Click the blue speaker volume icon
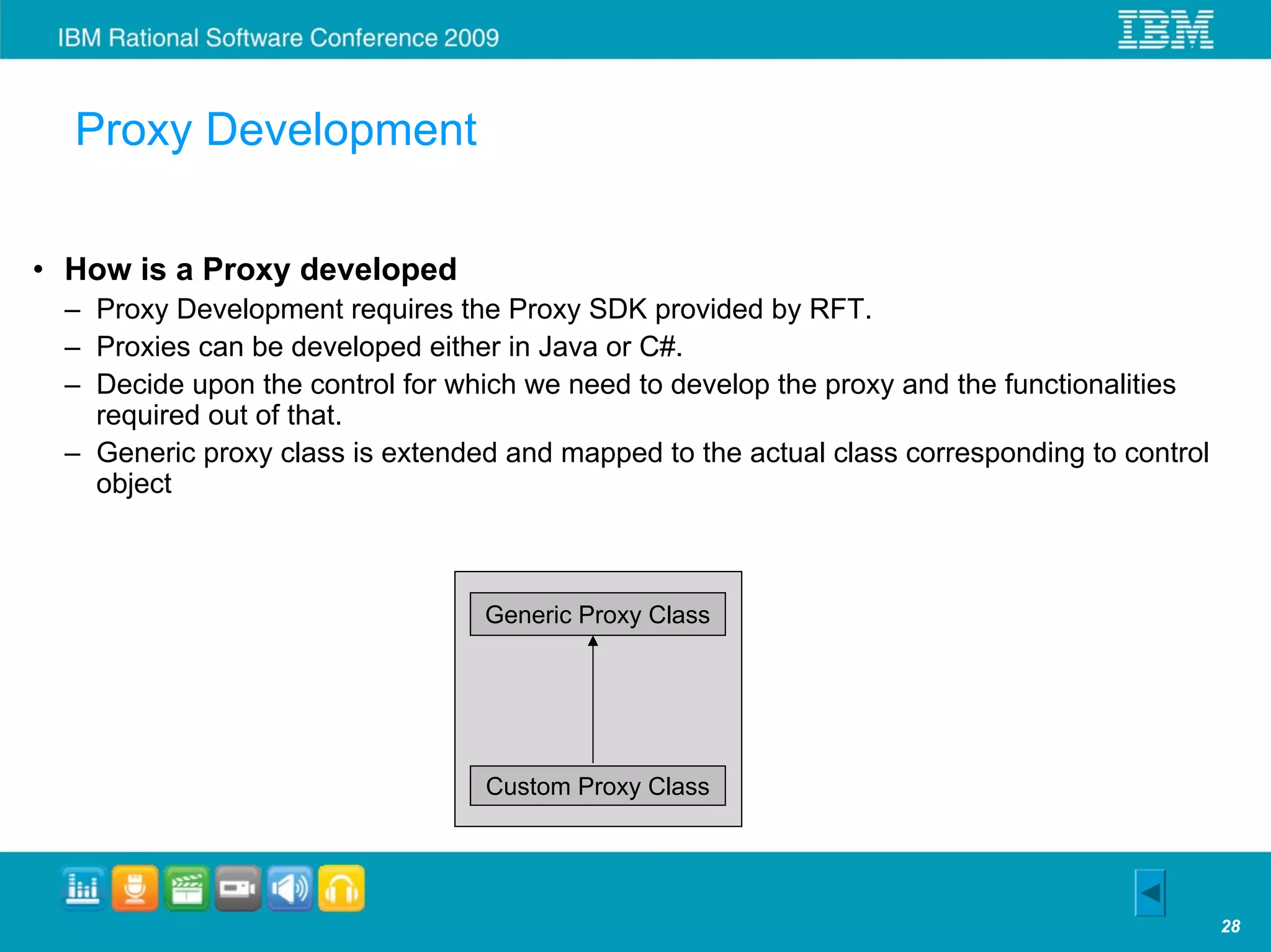 point(290,889)
